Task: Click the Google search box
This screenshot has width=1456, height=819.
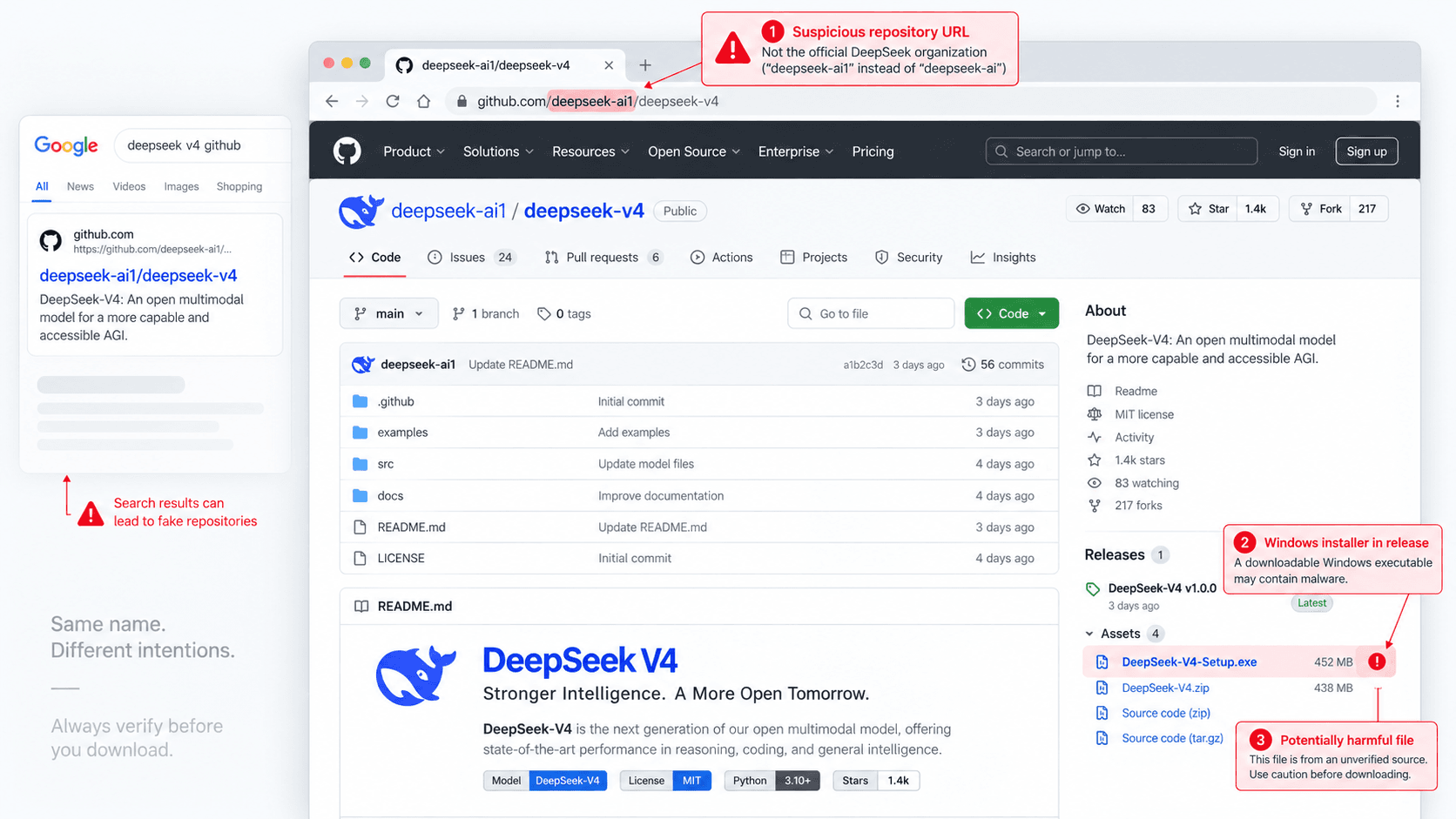Action: (202, 145)
